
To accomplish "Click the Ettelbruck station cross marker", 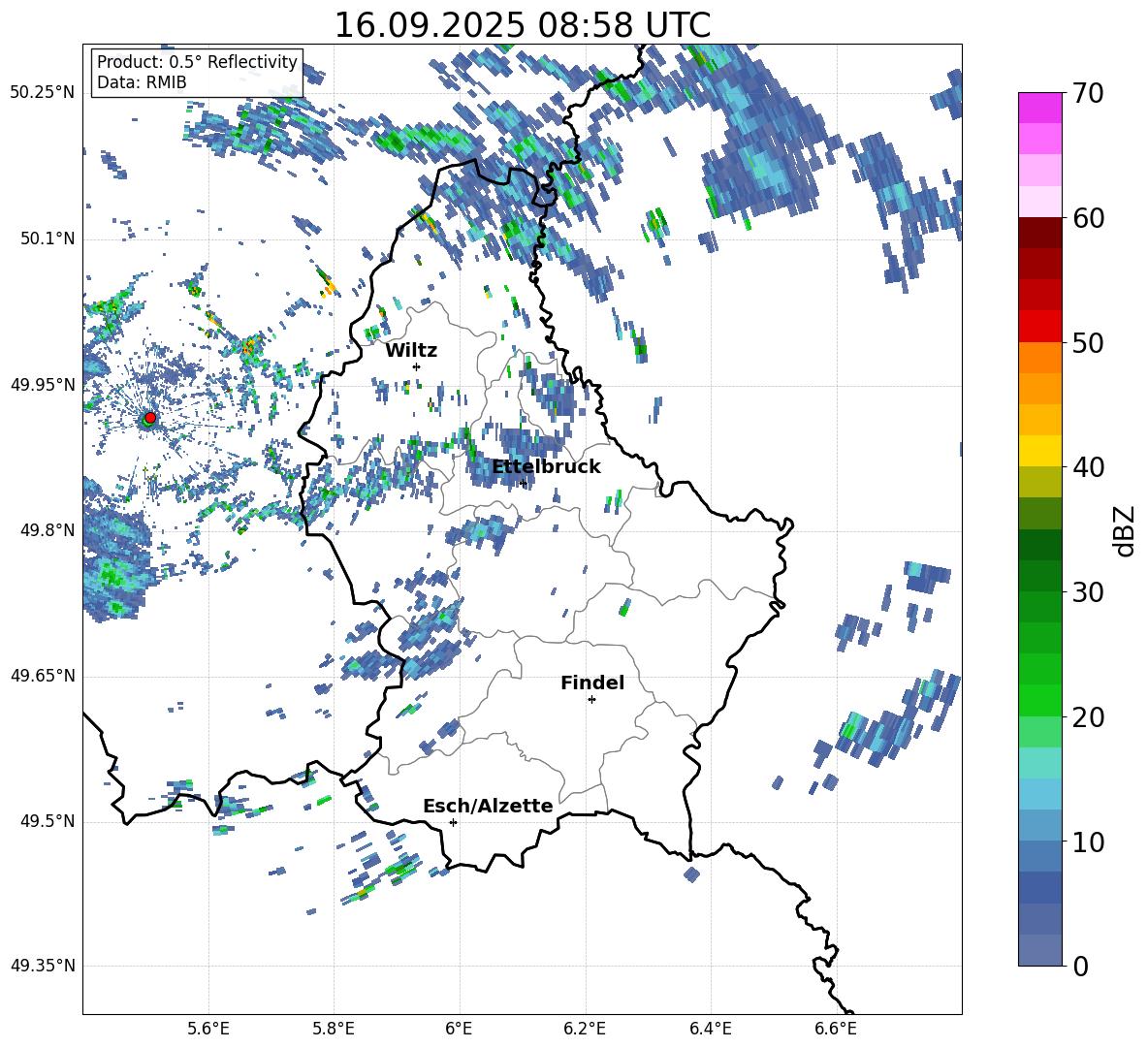I will pyautogui.click(x=523, y=483).
